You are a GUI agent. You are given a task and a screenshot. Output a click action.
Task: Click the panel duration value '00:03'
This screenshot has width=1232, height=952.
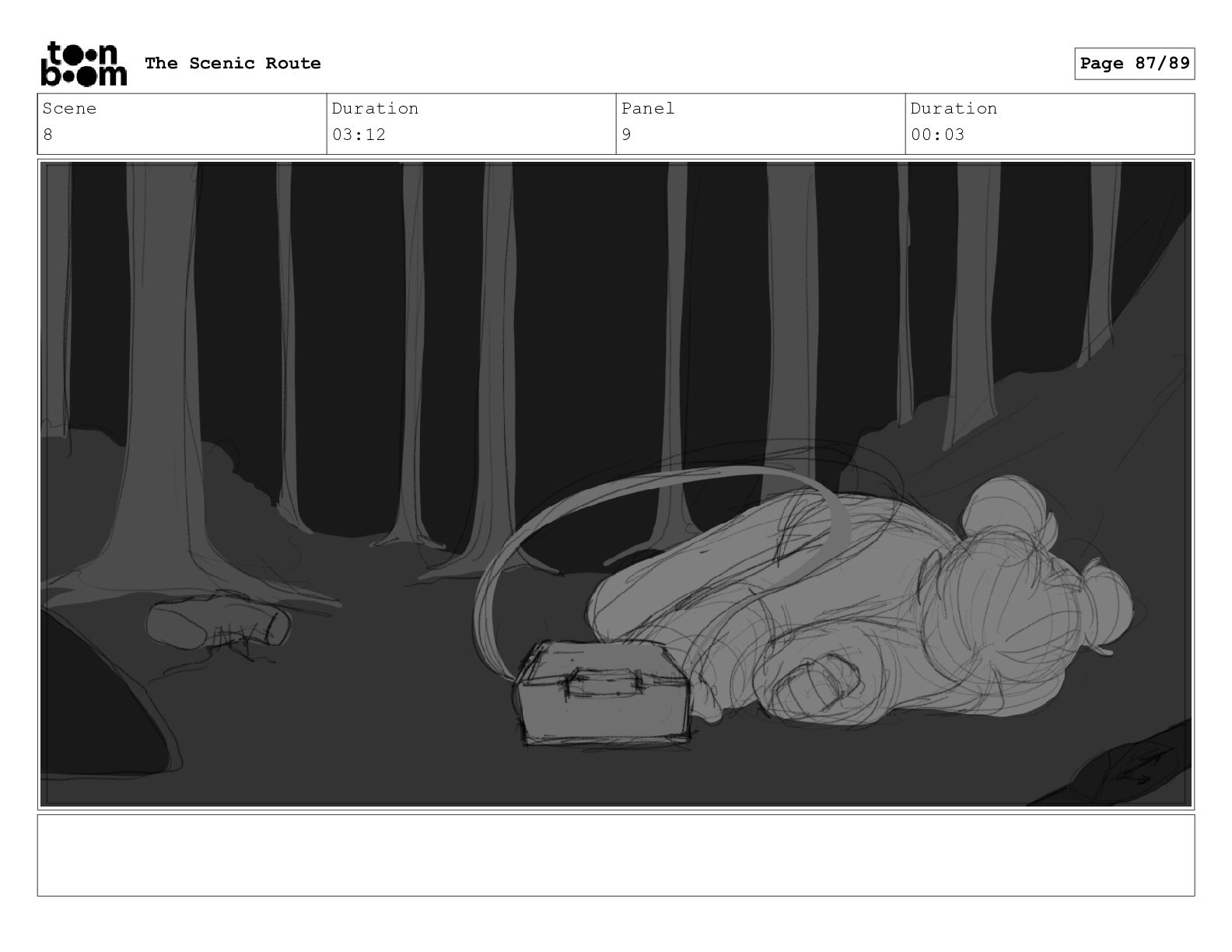coord(937,135)
